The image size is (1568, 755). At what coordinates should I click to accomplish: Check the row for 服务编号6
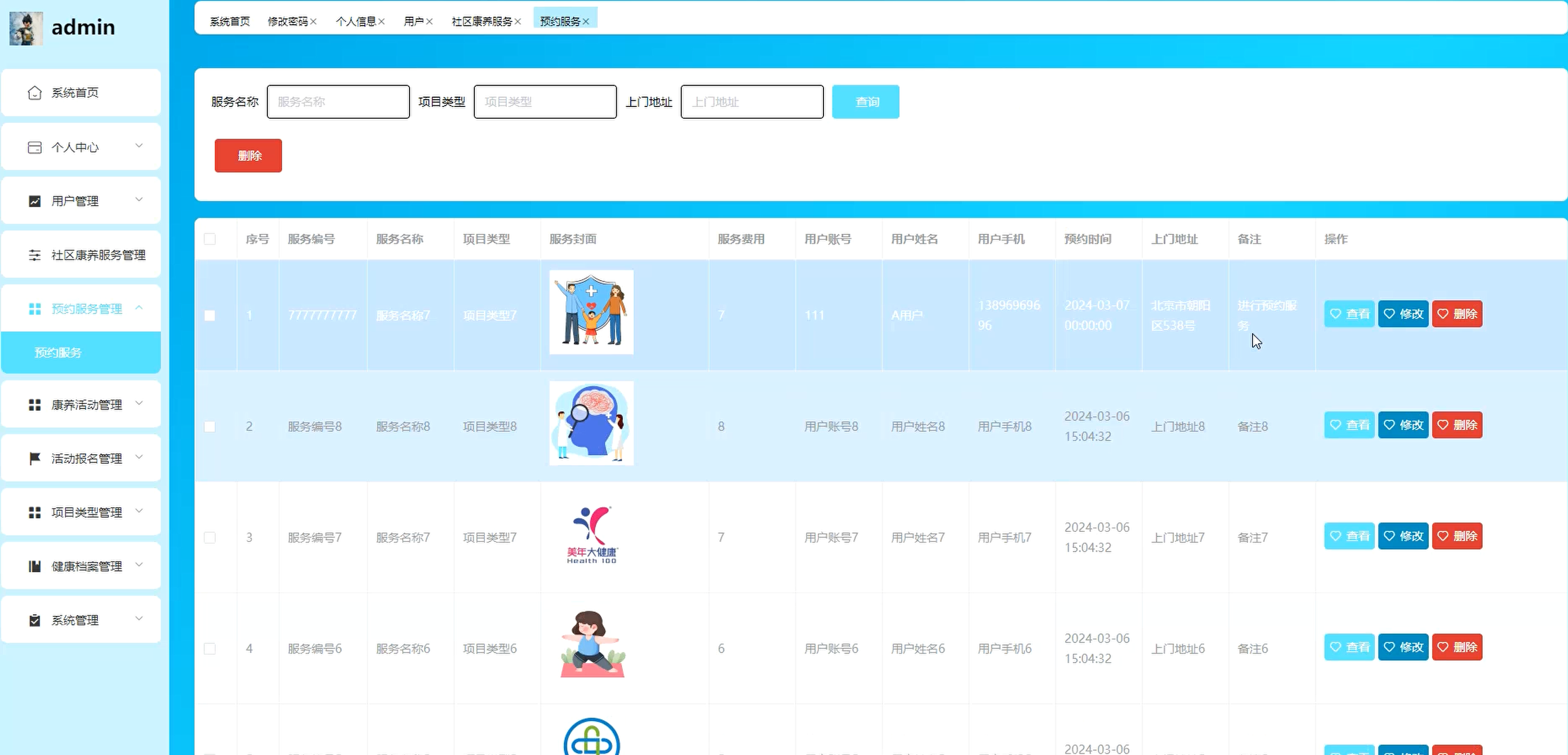point(210,649)
